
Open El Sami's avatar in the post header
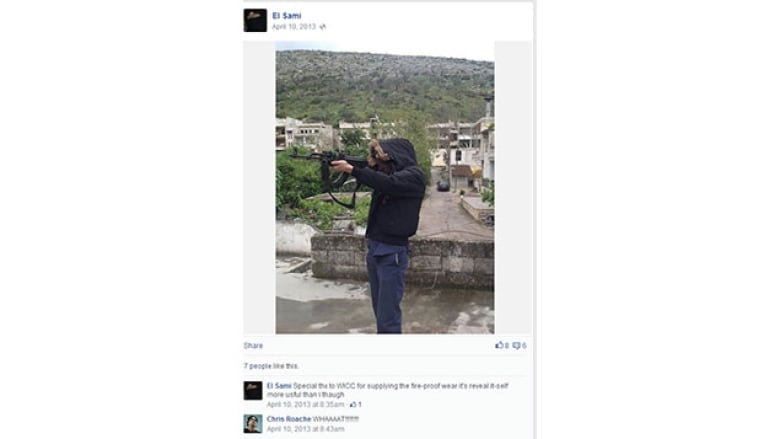coord(255,20)
